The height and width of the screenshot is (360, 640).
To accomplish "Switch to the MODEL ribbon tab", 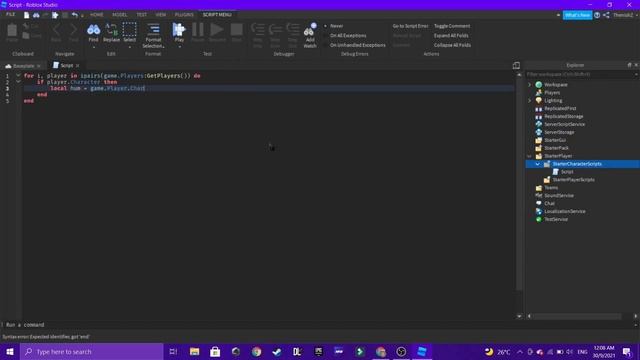I will pyautogui.click(x=120, y=15).
